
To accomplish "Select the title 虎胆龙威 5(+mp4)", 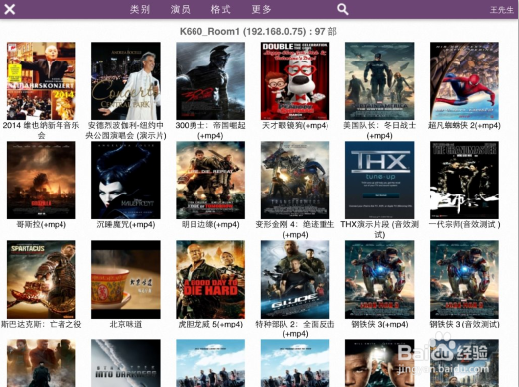I will point(210,324).
